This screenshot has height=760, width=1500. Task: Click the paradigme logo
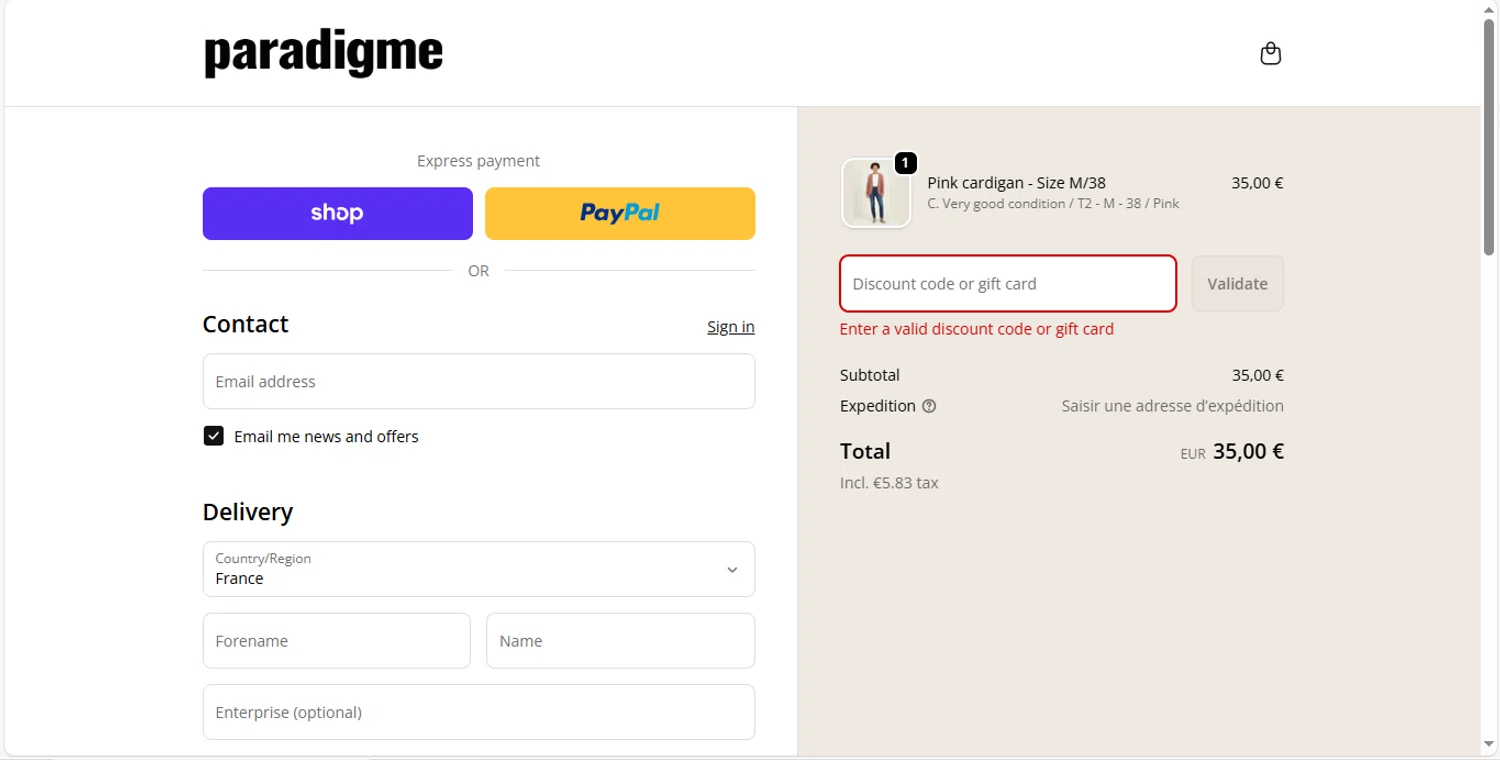point(323,54)
